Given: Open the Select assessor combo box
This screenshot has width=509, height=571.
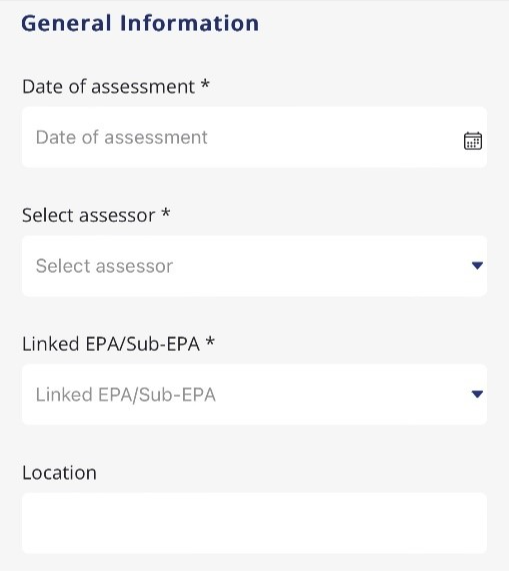Looking at the screenshot, I should 254,266.
